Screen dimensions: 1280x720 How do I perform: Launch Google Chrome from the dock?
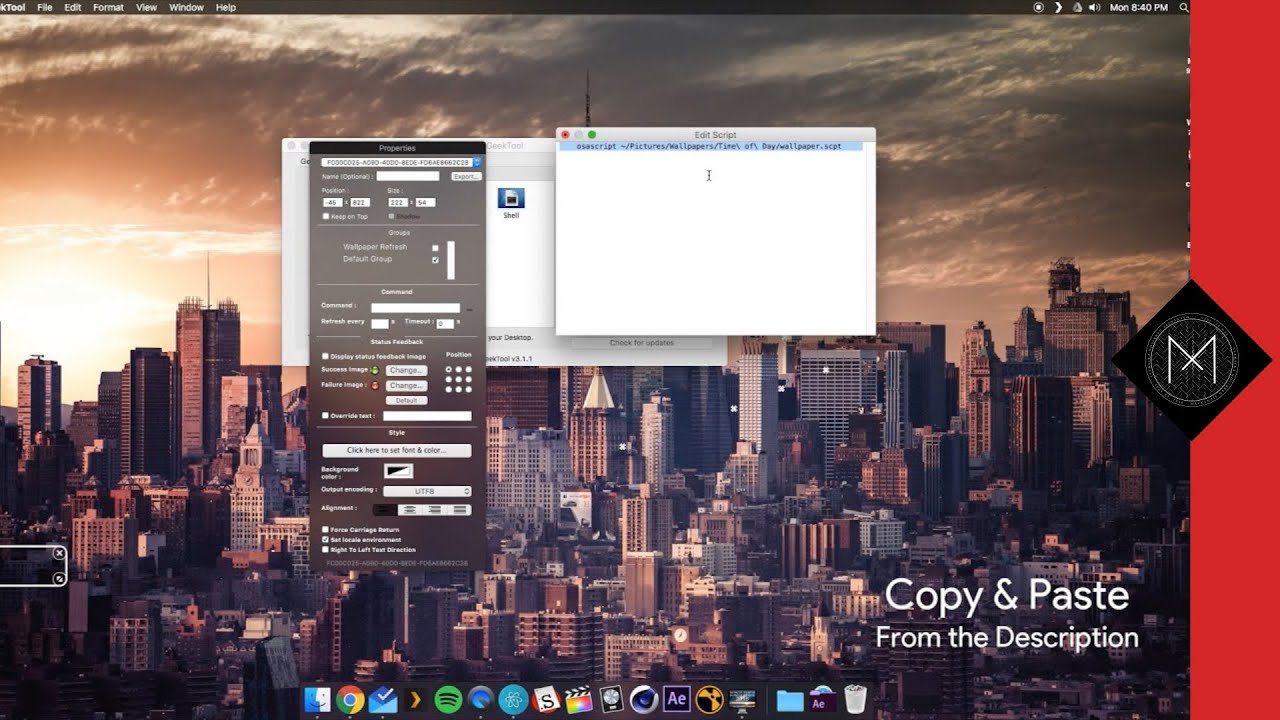[x=350, y=700]
